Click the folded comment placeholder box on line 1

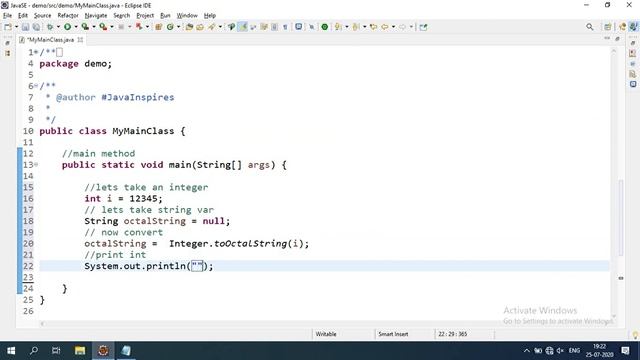point(60,52)
